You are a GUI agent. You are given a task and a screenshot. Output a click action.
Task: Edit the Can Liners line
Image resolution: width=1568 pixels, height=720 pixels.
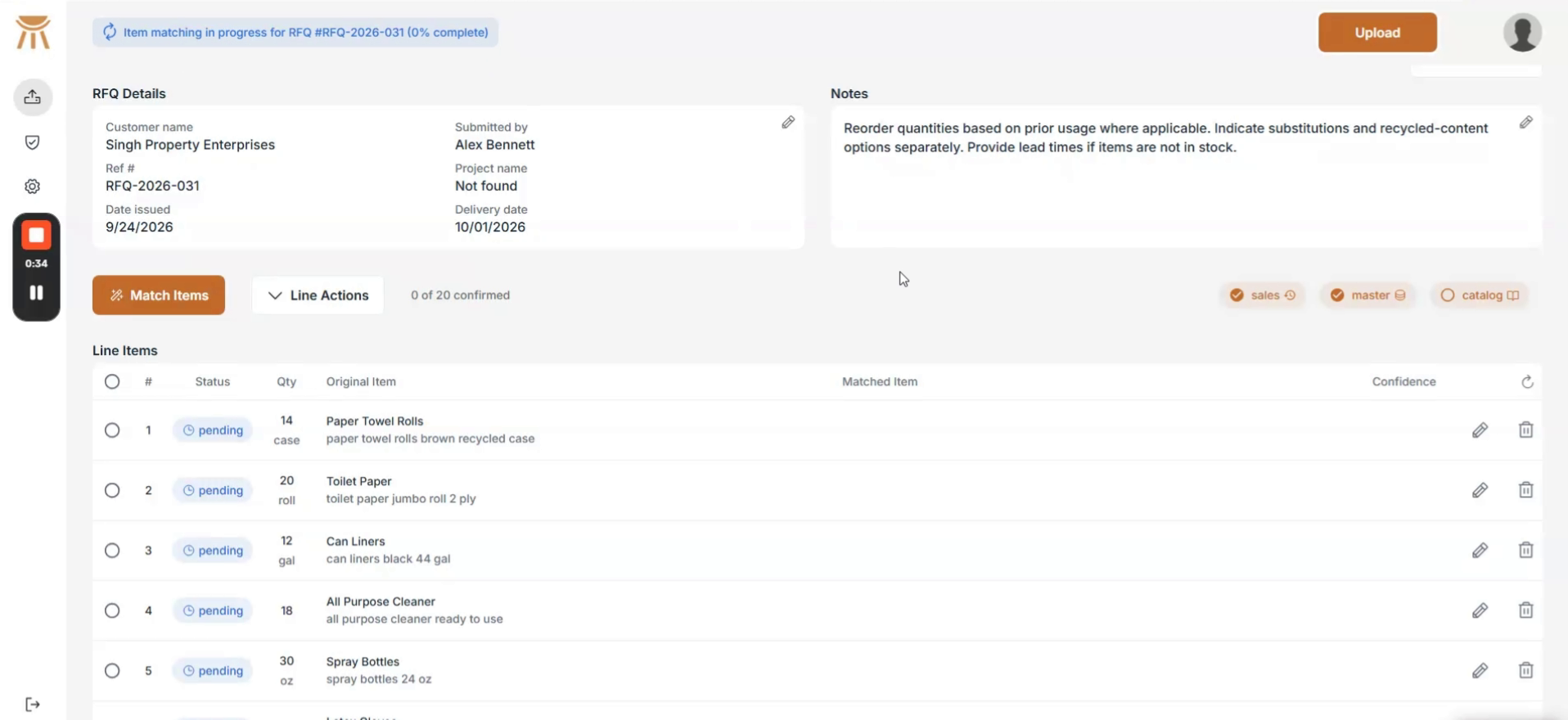click(1480, 551)
